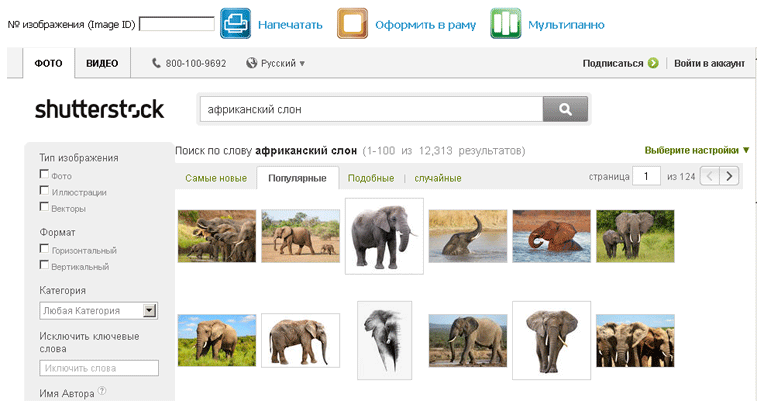Click the green arrow next to Подписаться
The height and width of the screenshot is (401, 757).
click(x=653, y=63)
